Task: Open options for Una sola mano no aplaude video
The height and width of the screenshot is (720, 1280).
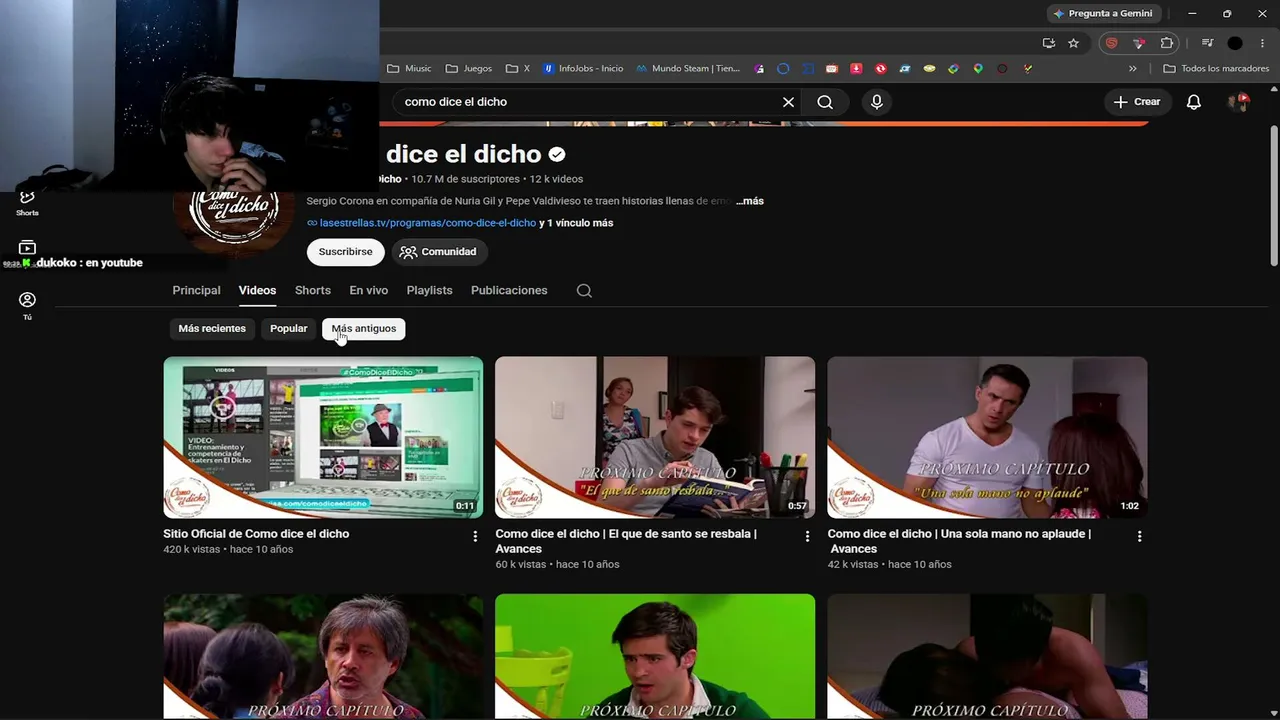Action: [1139, 537]
